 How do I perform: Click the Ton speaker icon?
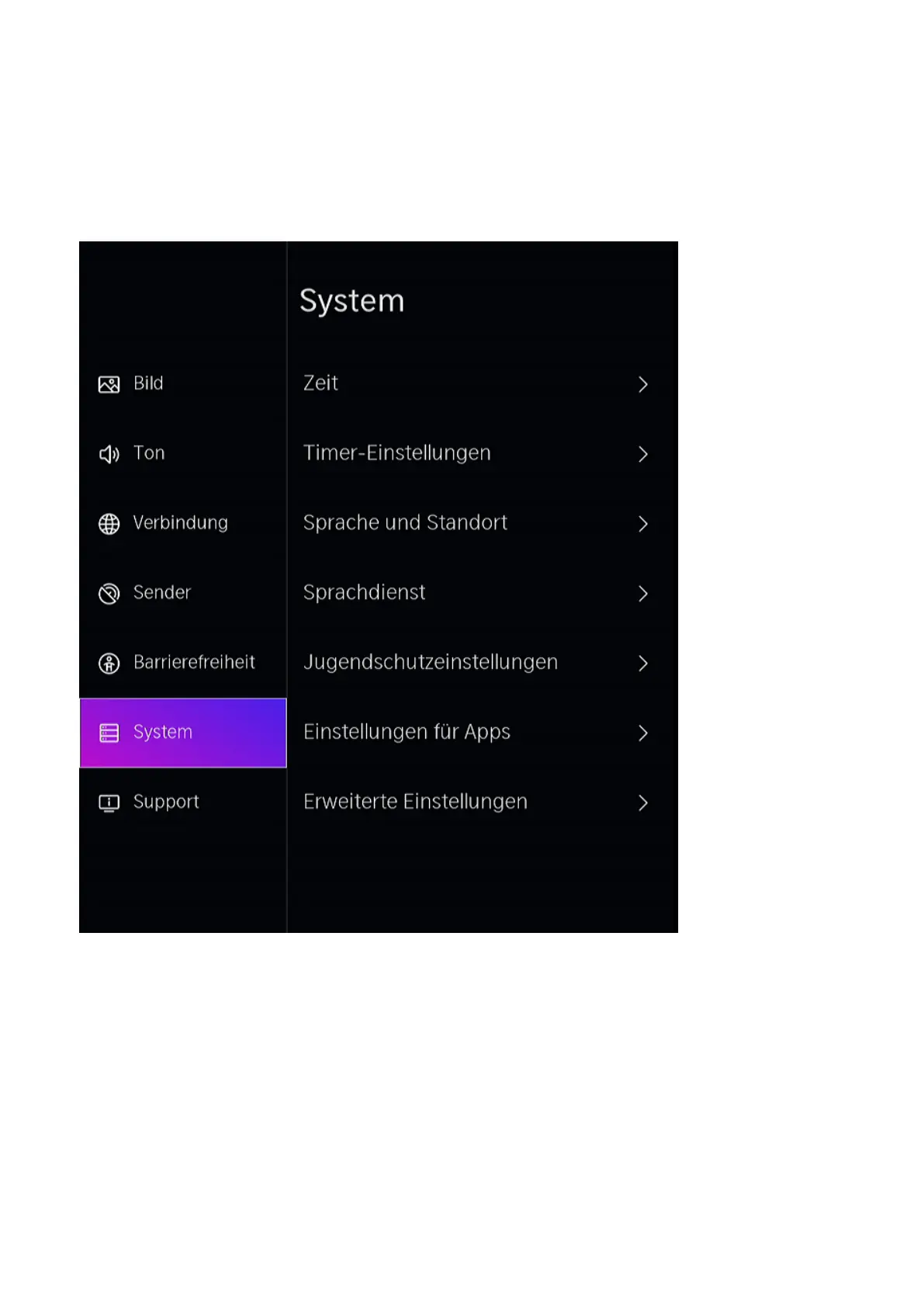[x=109, y=454]
